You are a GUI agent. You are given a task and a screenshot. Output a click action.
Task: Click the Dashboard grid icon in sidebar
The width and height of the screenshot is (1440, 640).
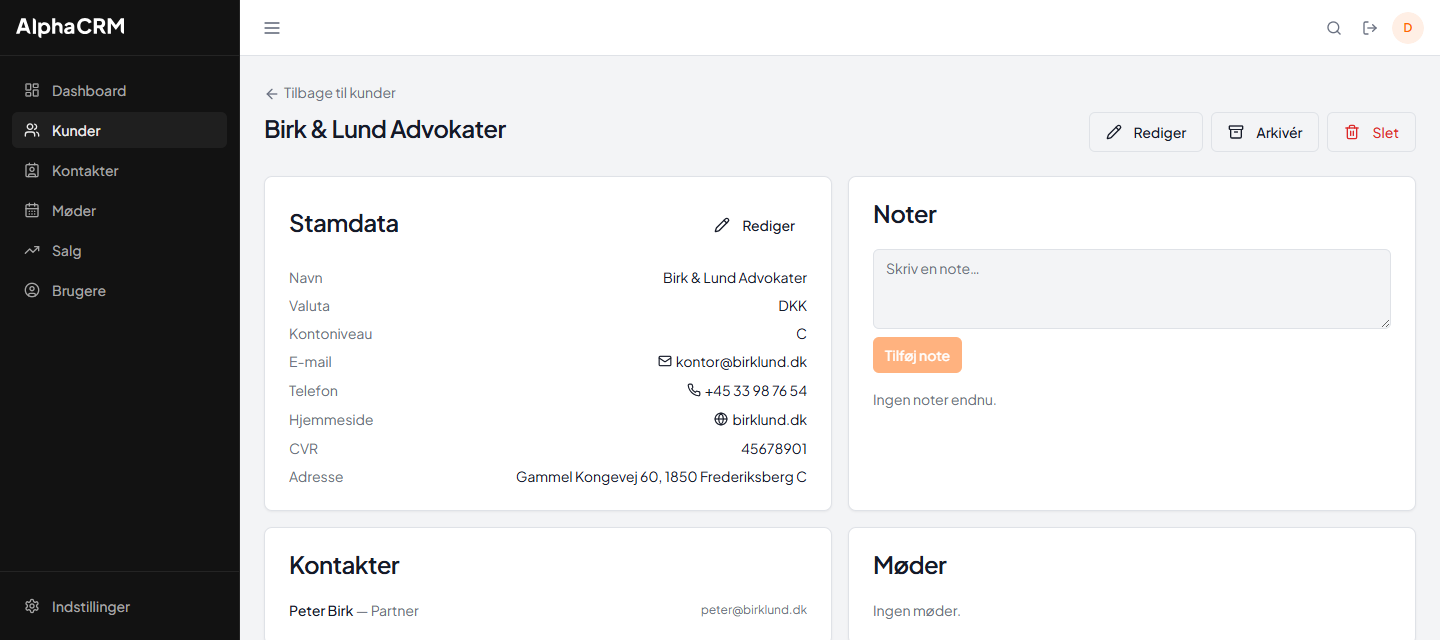click(32, 90)
